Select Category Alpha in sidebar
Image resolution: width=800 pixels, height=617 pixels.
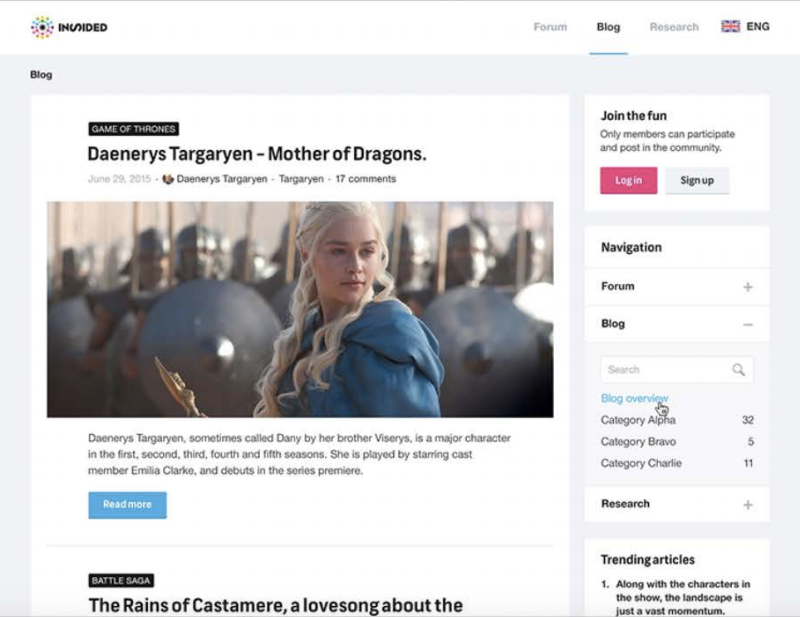coord(638,420)
